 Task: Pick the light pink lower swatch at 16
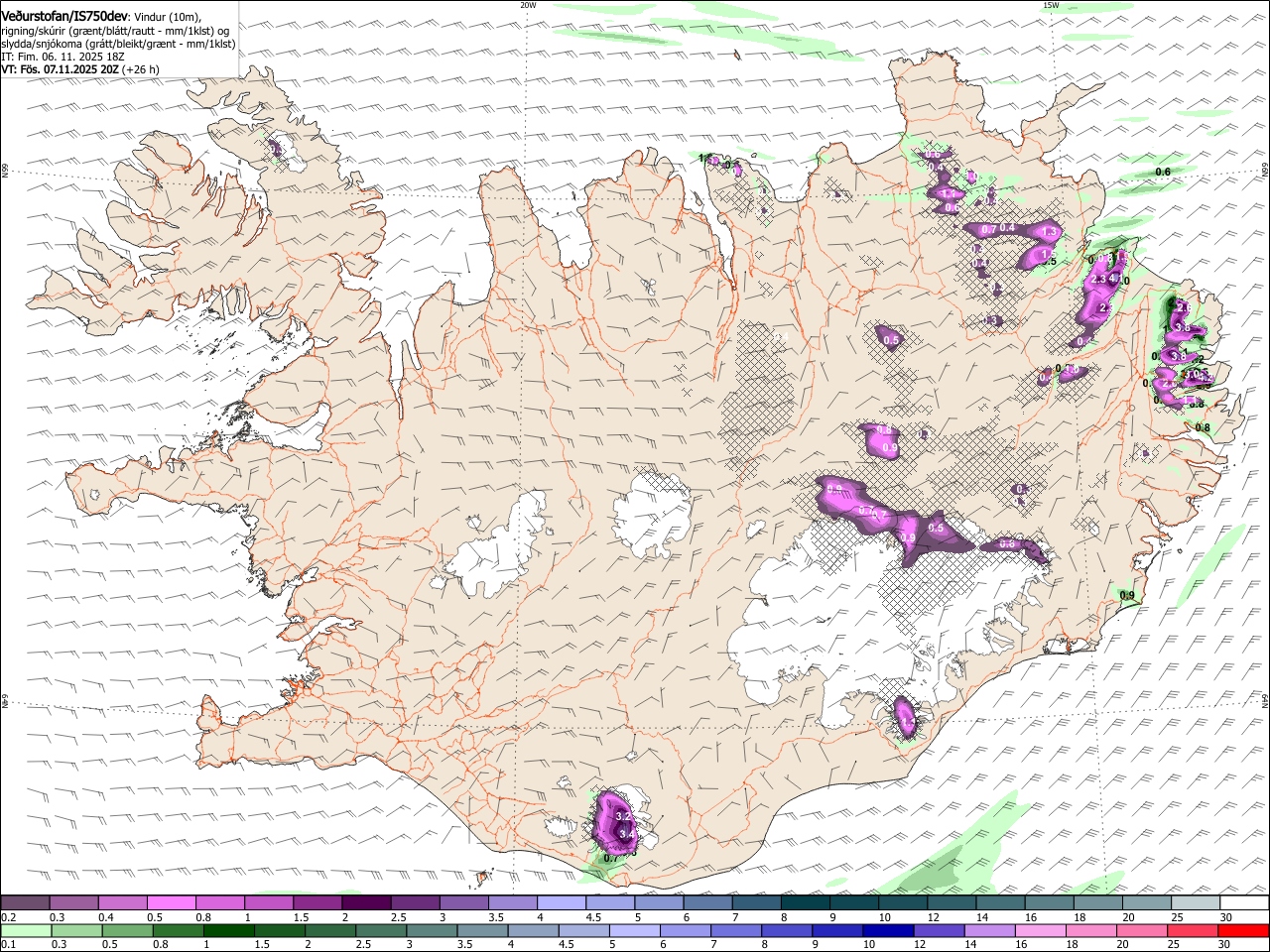(1041, 930)
